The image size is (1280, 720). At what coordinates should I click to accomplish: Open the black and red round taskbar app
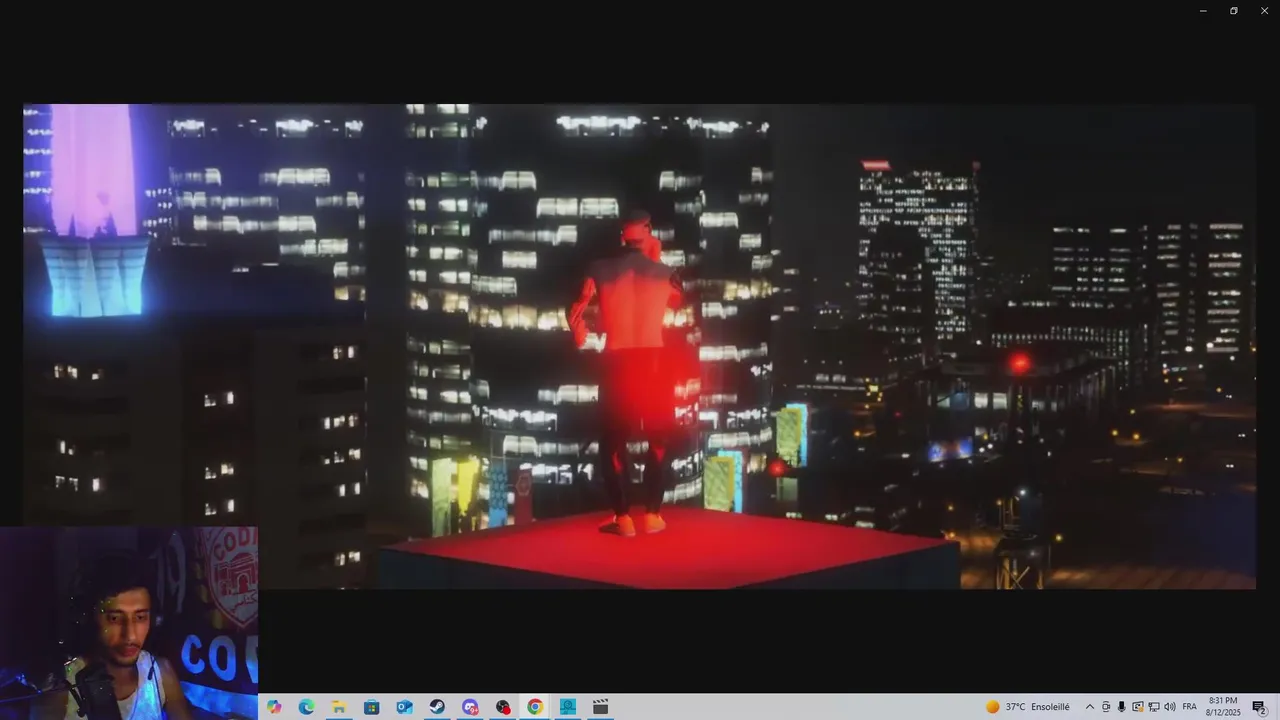click(x=503, y=707)
